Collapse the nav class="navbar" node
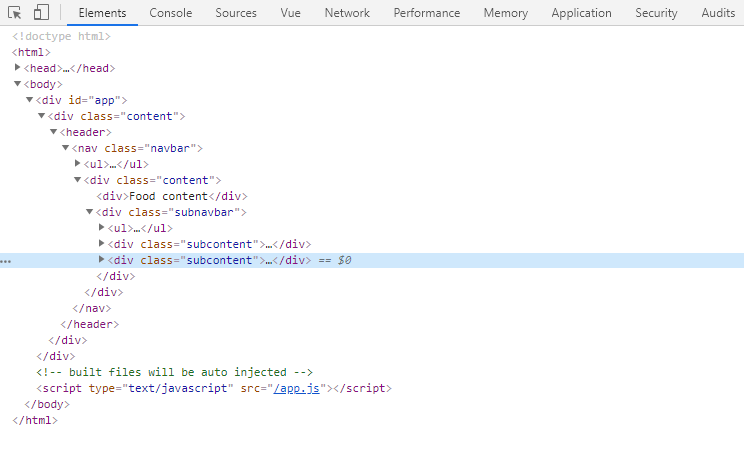This screenshot has width=744, height=459. click(x=66, y=148)
